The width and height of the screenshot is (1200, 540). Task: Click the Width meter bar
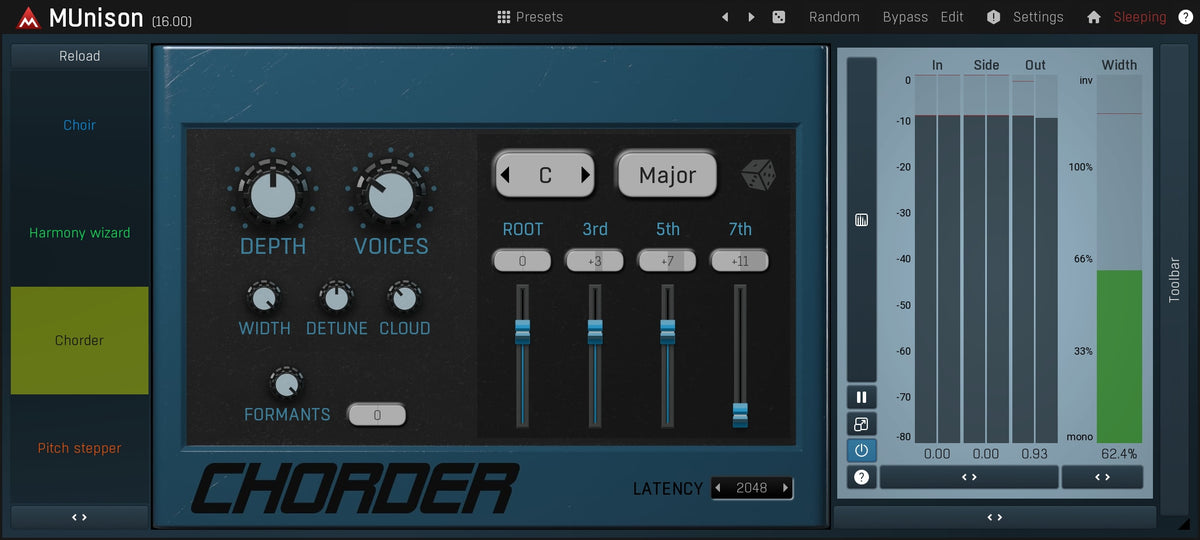click(x=1119, y=259)
